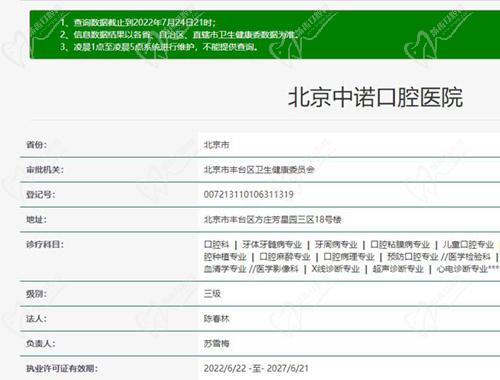
Task: Click the banner line about 凌晨1点至凌晨5点 maintenance
Action: click(x=159, y=47)
